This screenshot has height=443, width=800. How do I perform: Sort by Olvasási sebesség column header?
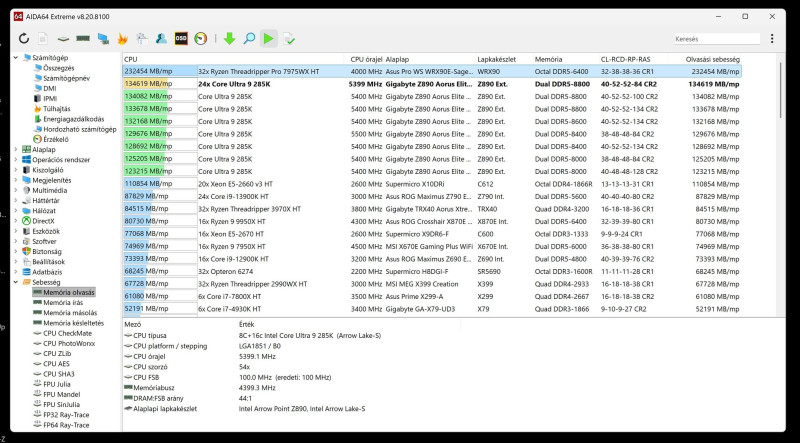[x=713, y=59]
